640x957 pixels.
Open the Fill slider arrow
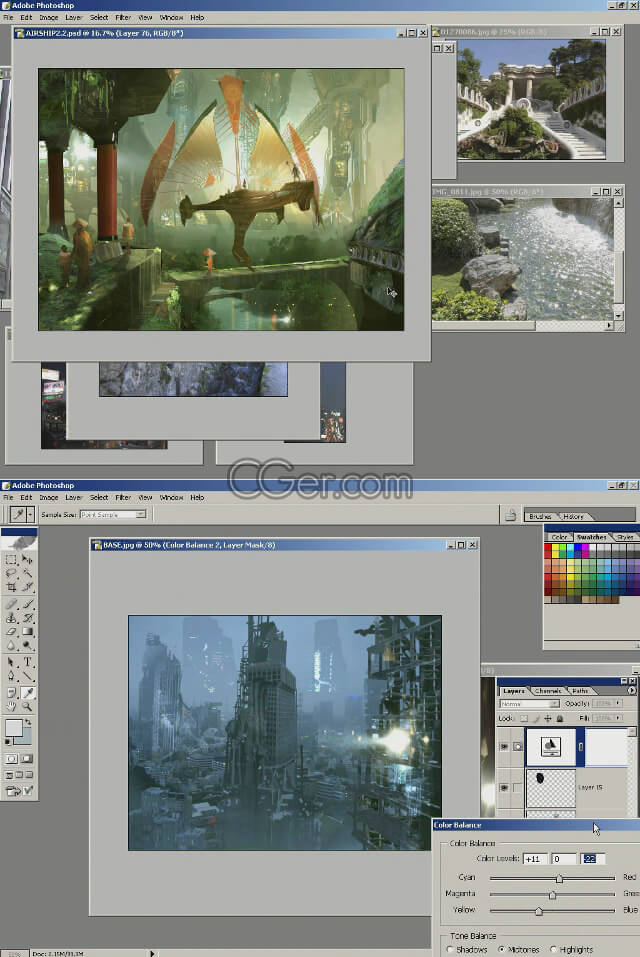[x=618, y=718]
